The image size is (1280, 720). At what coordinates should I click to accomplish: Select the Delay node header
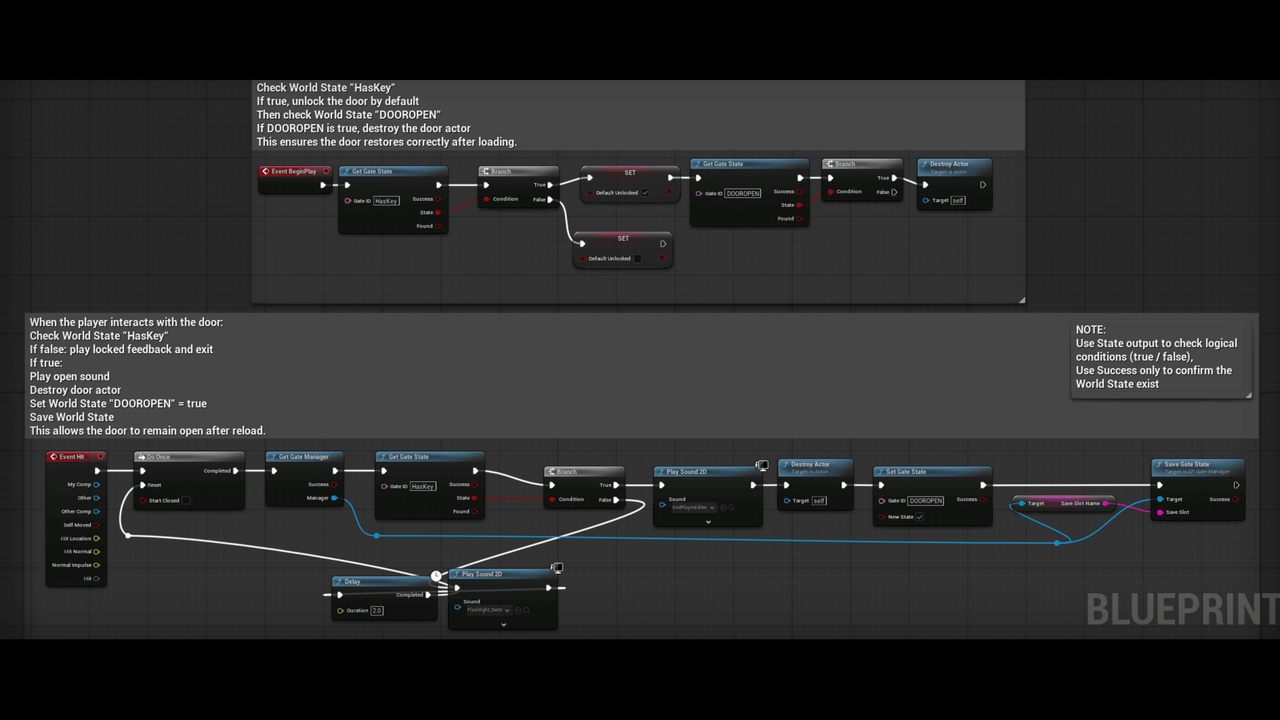384,581
